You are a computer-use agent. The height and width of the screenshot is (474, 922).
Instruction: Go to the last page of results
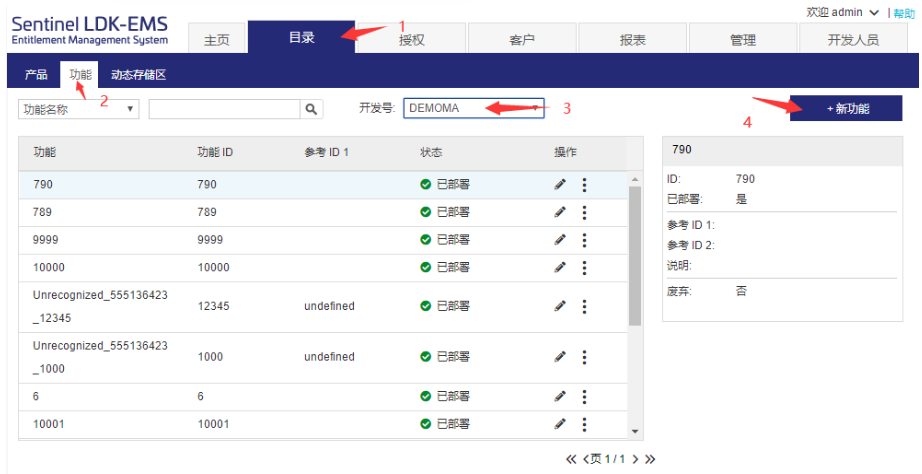(649, 459)
